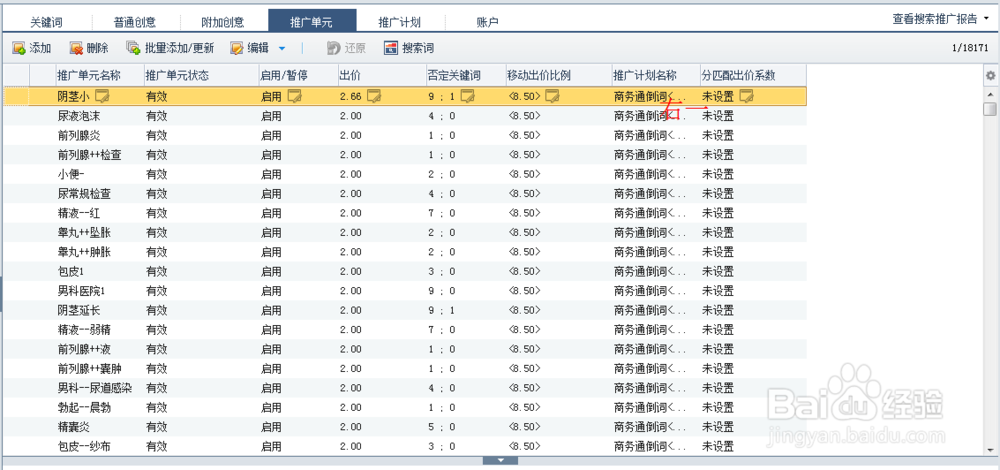Select the 睾丸++肿胀 row

click(x=405, y=252)
